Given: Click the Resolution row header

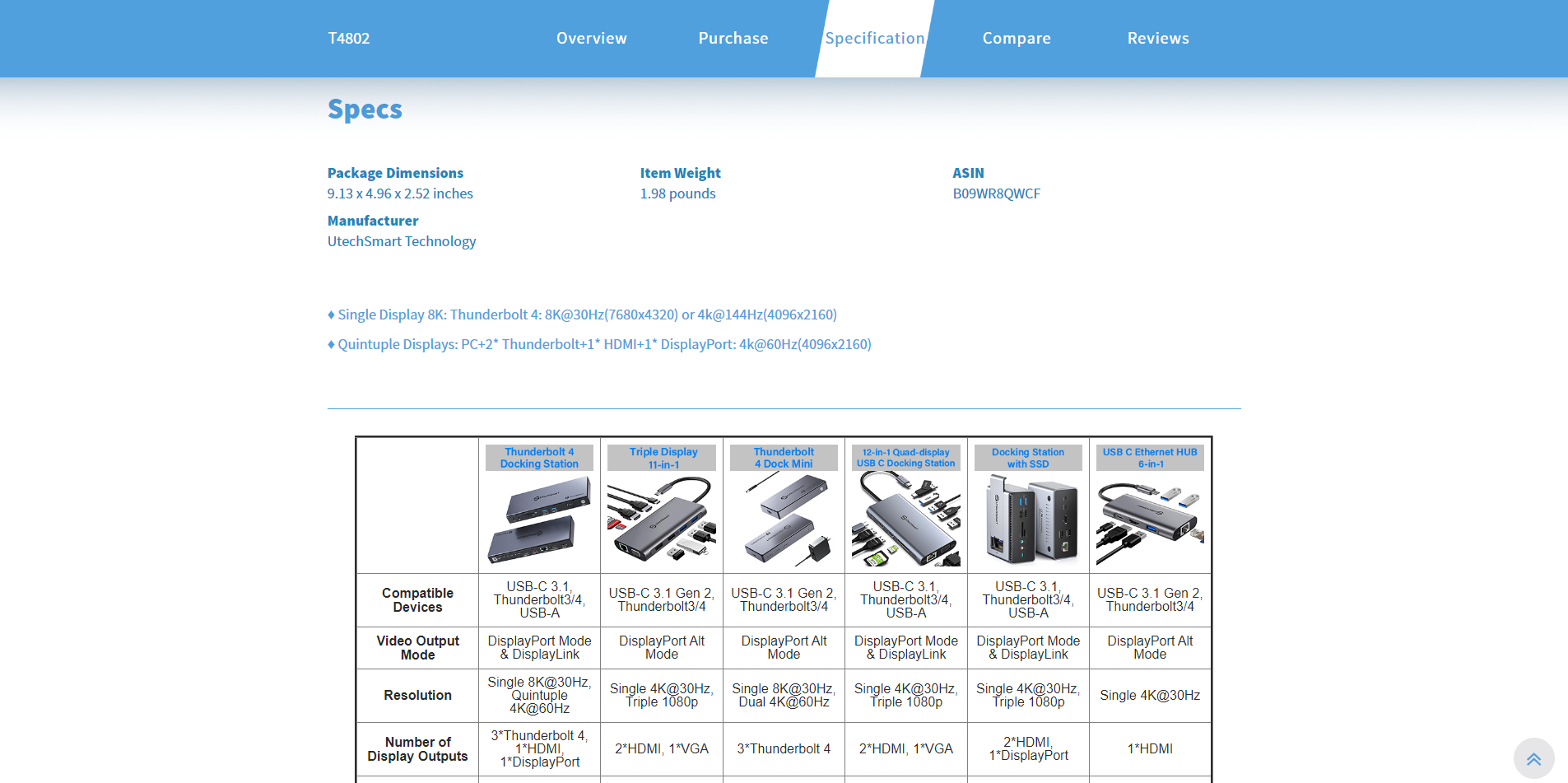Looking at the screenshot, I should click(x=417, y=696).
